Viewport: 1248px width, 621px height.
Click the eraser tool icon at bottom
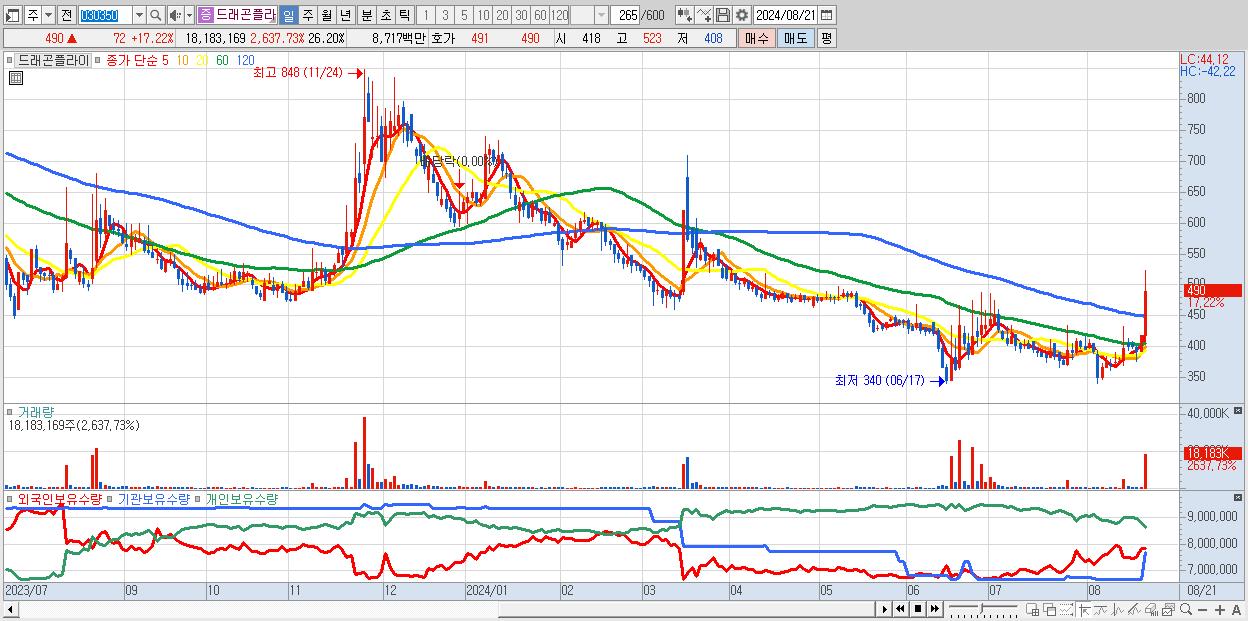[x=1151, y=609]
